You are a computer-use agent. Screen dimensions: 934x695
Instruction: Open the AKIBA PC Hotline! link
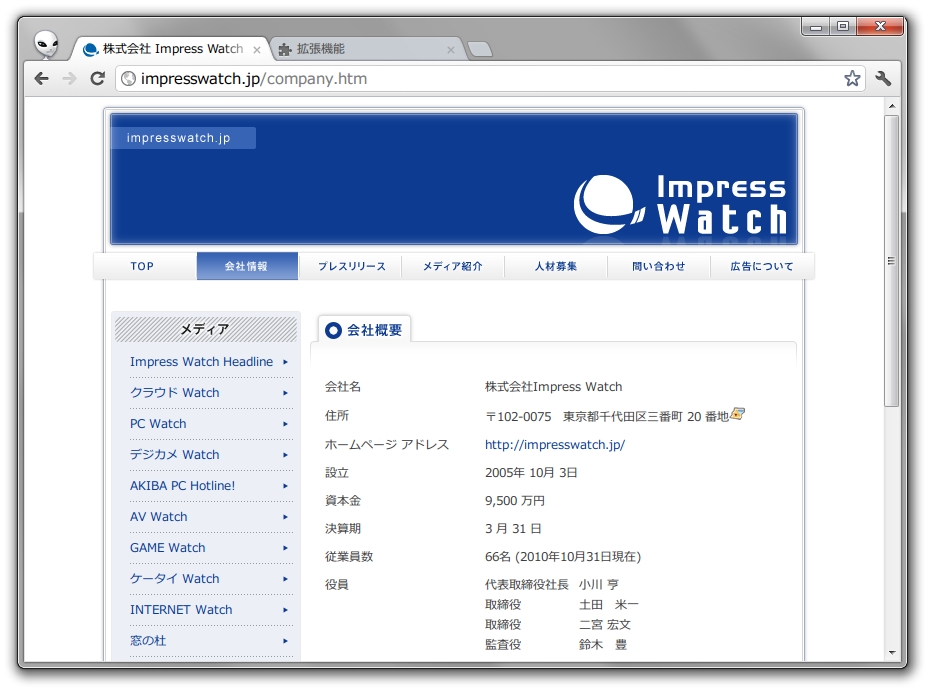[182, 485]
